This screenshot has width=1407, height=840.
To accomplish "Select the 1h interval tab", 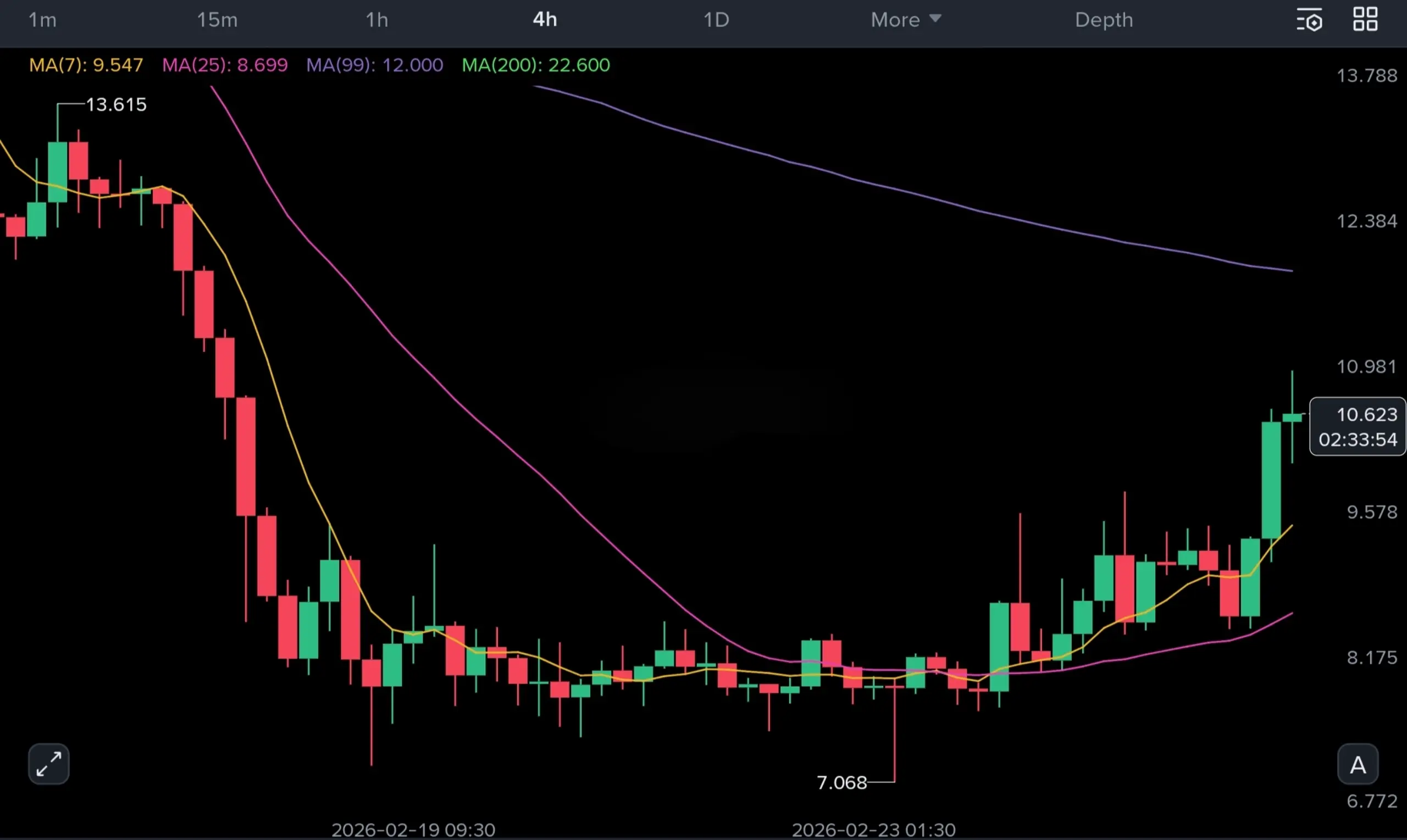I will [376, 20].
